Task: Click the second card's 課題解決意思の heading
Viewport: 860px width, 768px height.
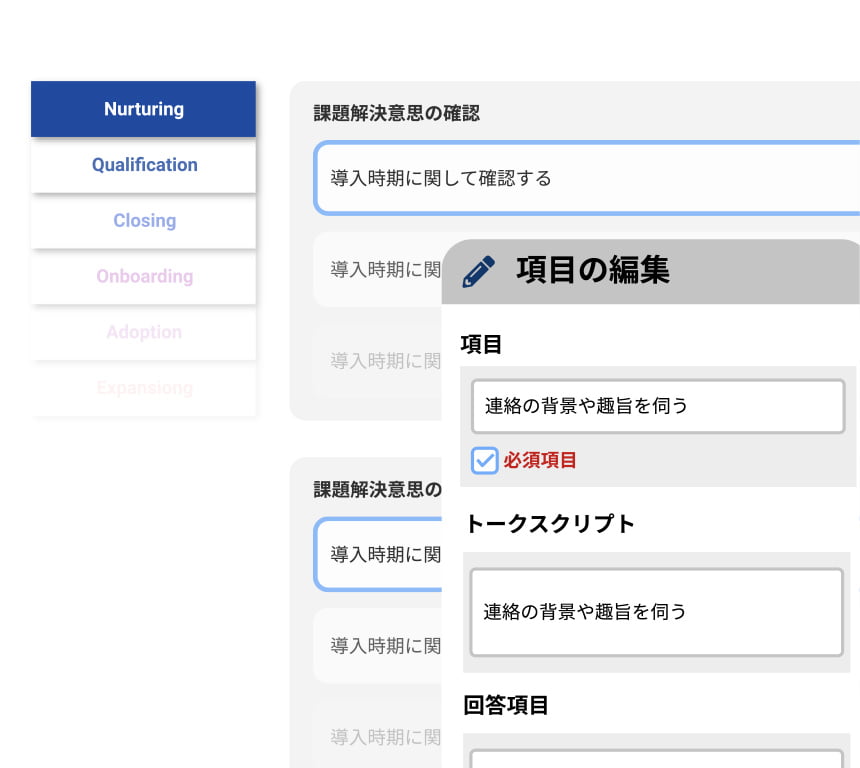Action: (377, 489)
